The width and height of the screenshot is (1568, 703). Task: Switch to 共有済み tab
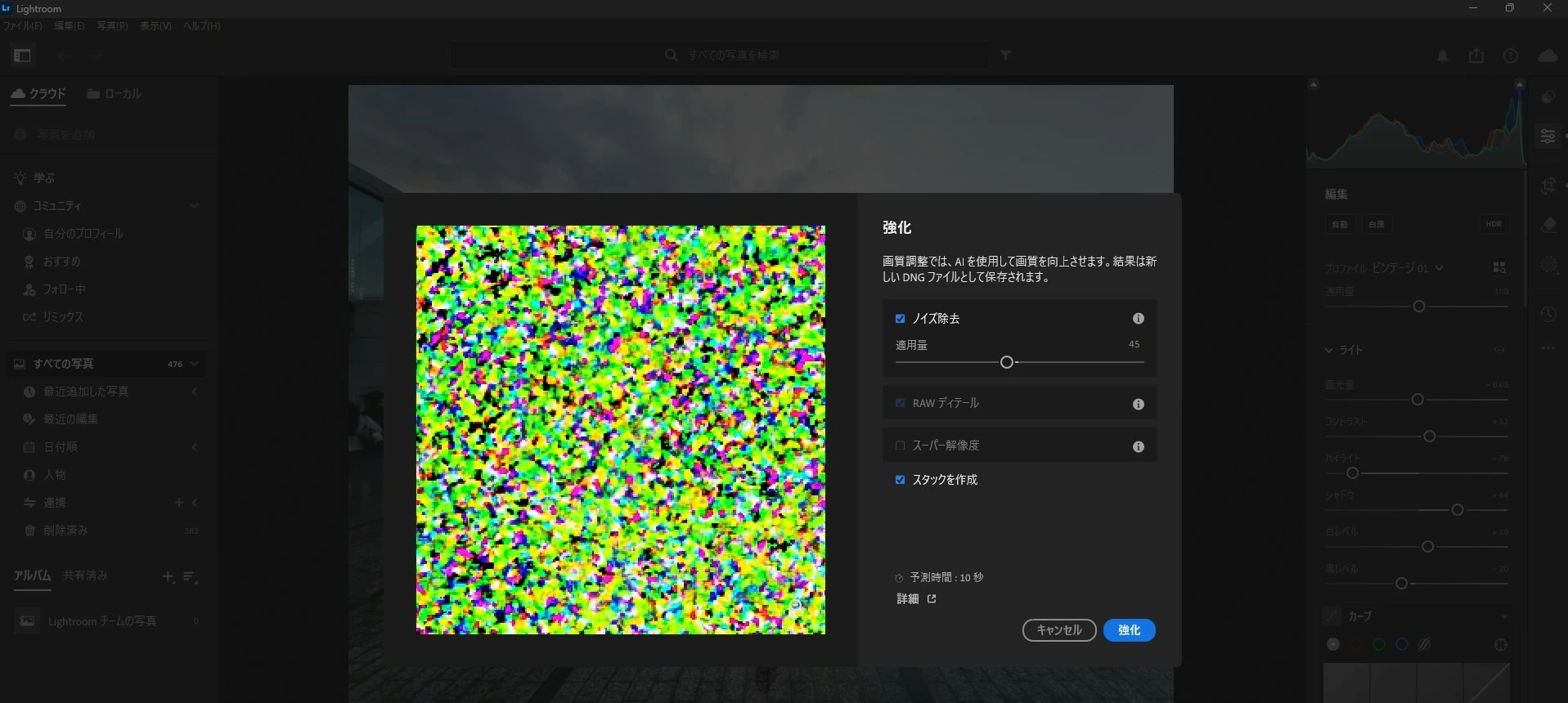[85, 575]
